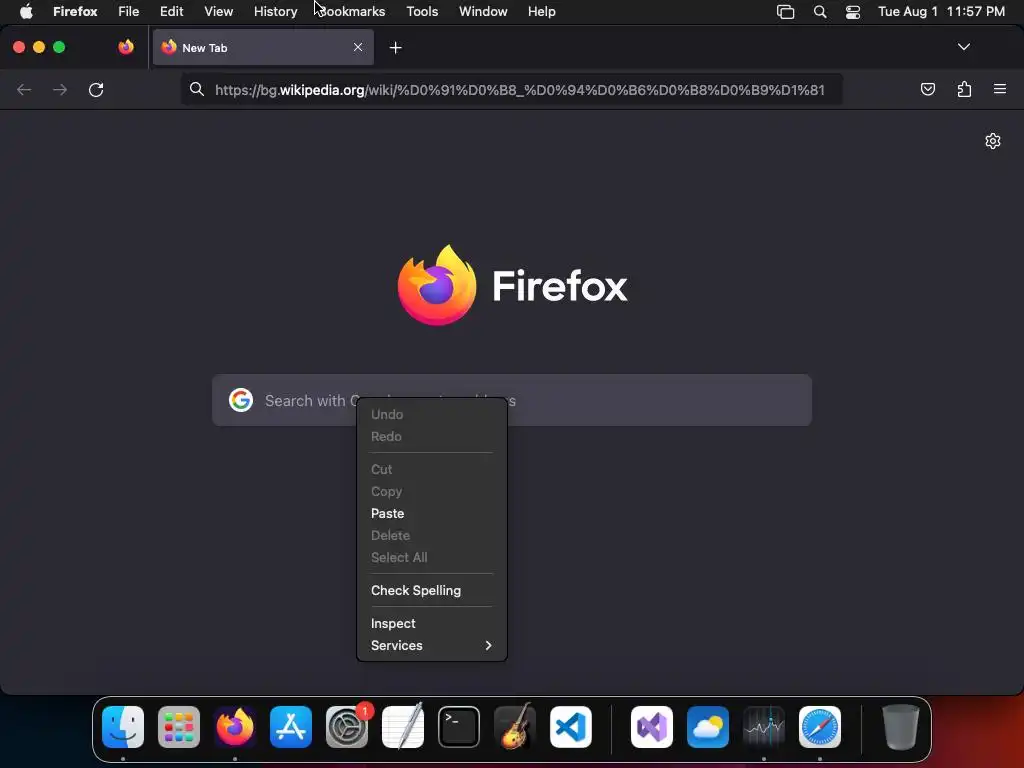1024x768 pixels.
Task: Open System Settings from the Dock
Action: [347, 726]
